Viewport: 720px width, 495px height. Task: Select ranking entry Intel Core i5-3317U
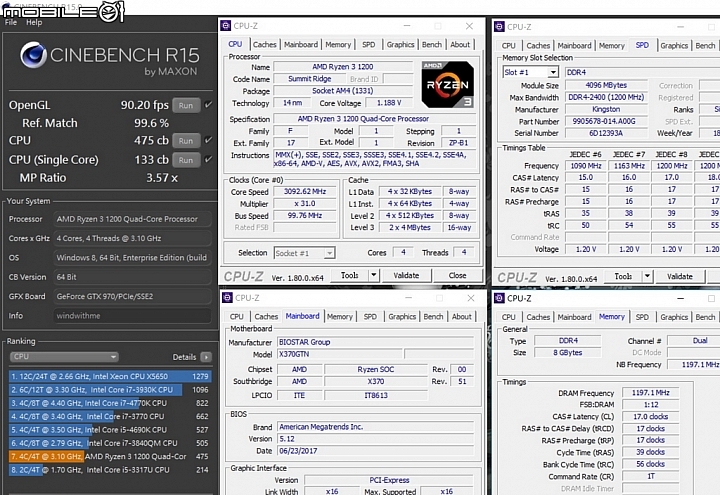click(x=110, y=469)
